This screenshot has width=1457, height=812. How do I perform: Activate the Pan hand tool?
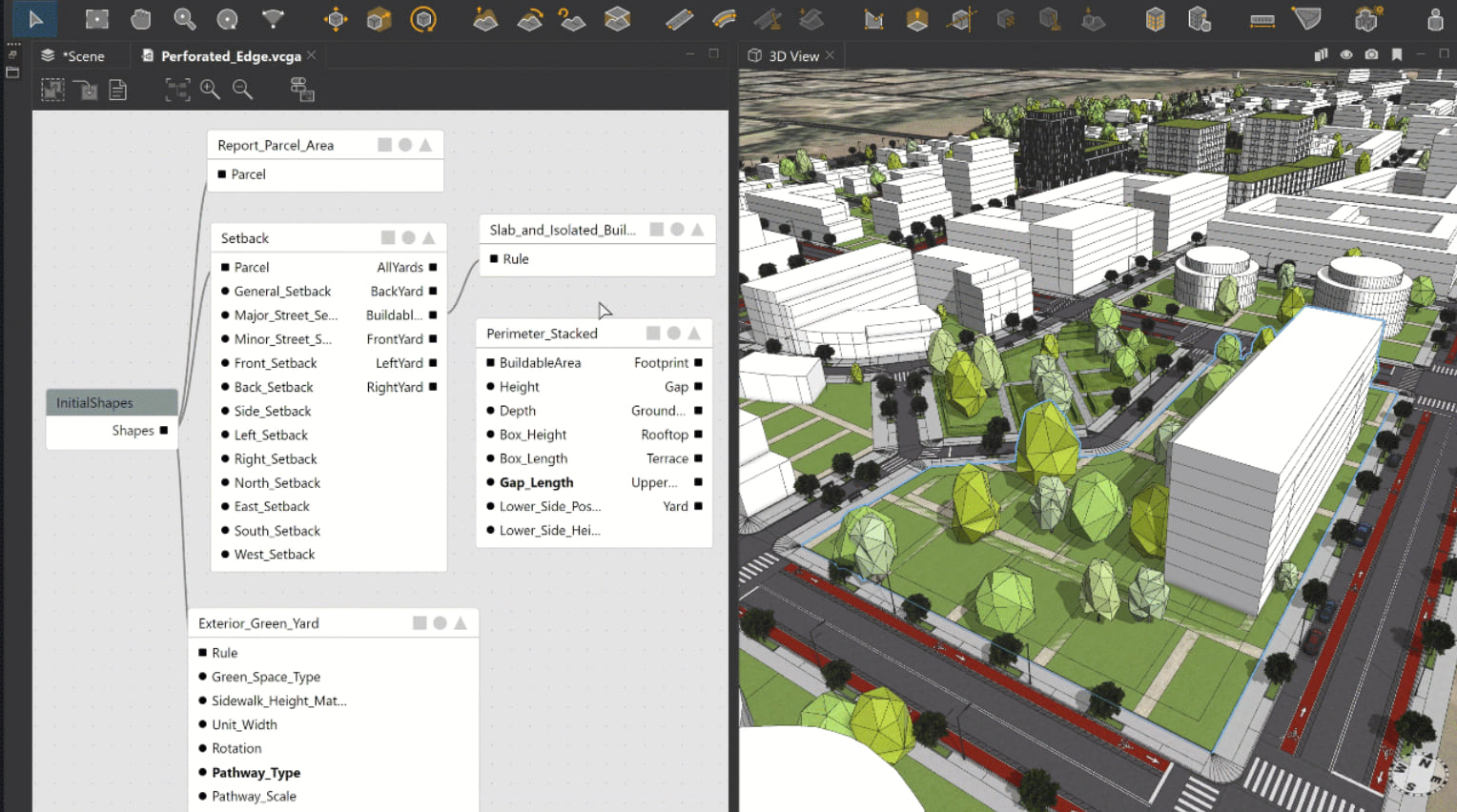[141, 19]
